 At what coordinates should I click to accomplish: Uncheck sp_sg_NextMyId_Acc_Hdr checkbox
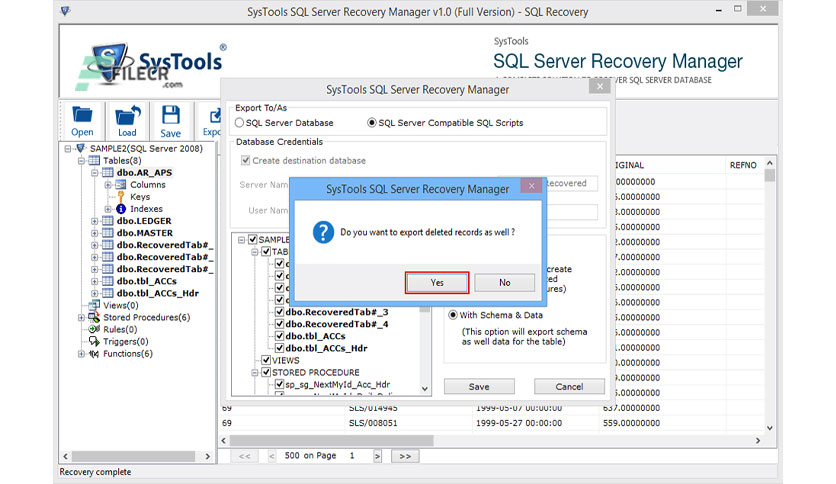coord(279,384)
